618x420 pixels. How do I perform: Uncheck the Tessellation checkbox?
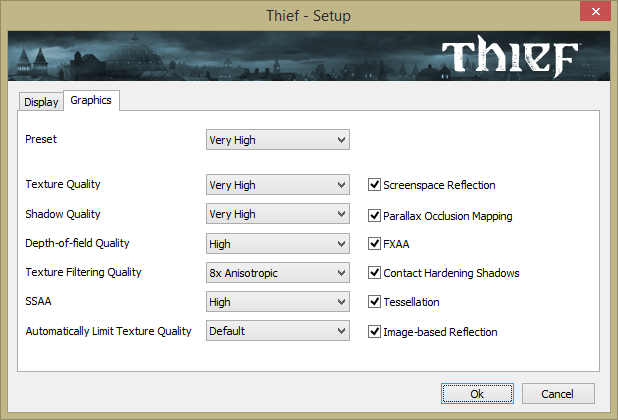(x=374, y=302)
